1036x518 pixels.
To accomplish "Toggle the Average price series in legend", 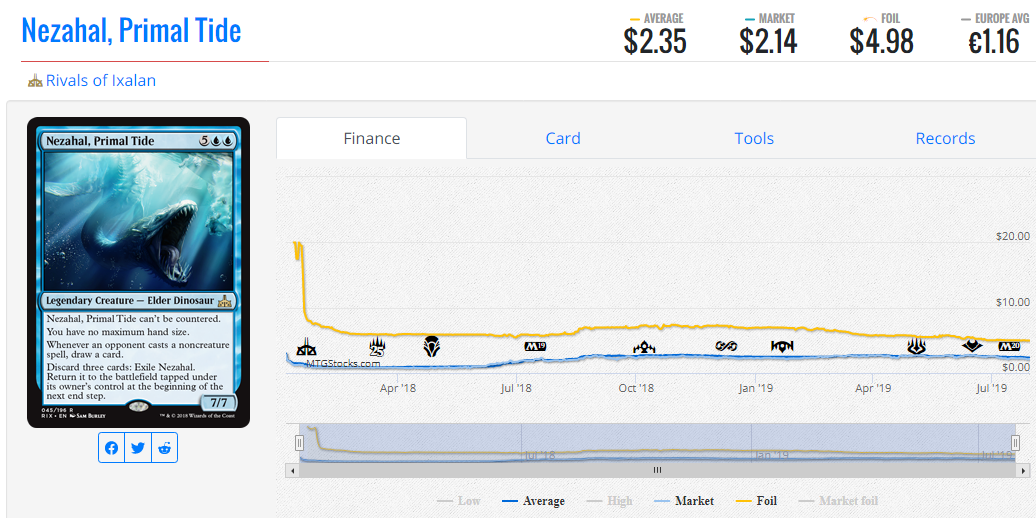I will [533, 501].
